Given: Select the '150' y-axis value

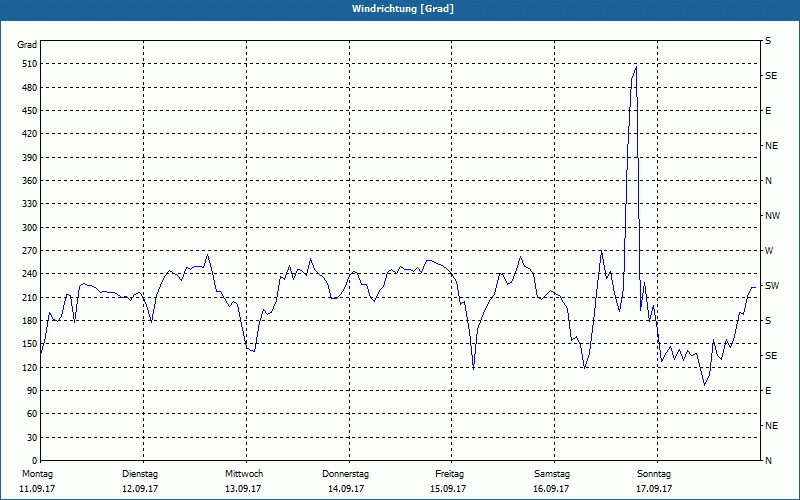Looking at the screenshot, I should [30, 344].
